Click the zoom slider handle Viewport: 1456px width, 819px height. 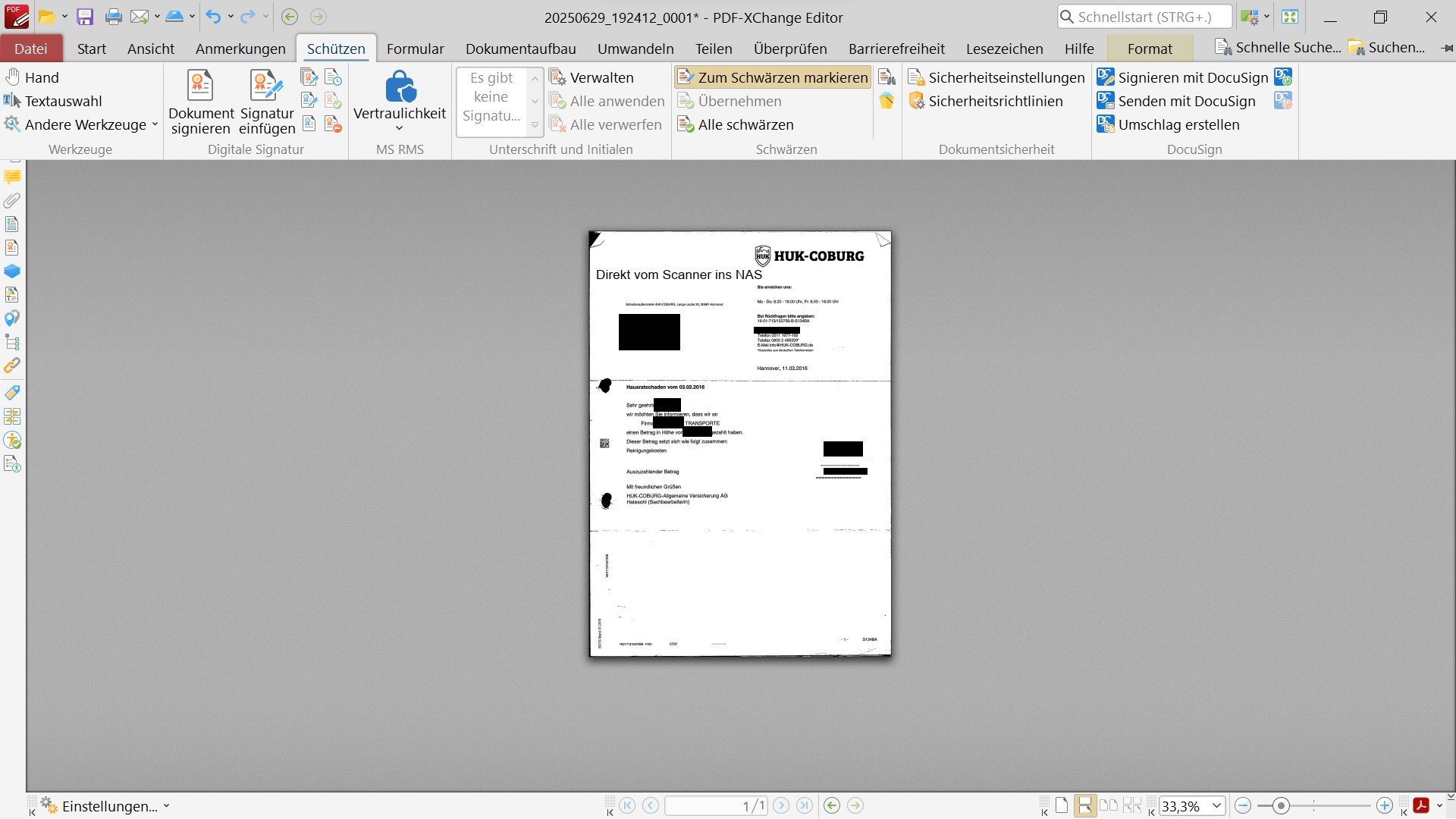[1281, 805]
